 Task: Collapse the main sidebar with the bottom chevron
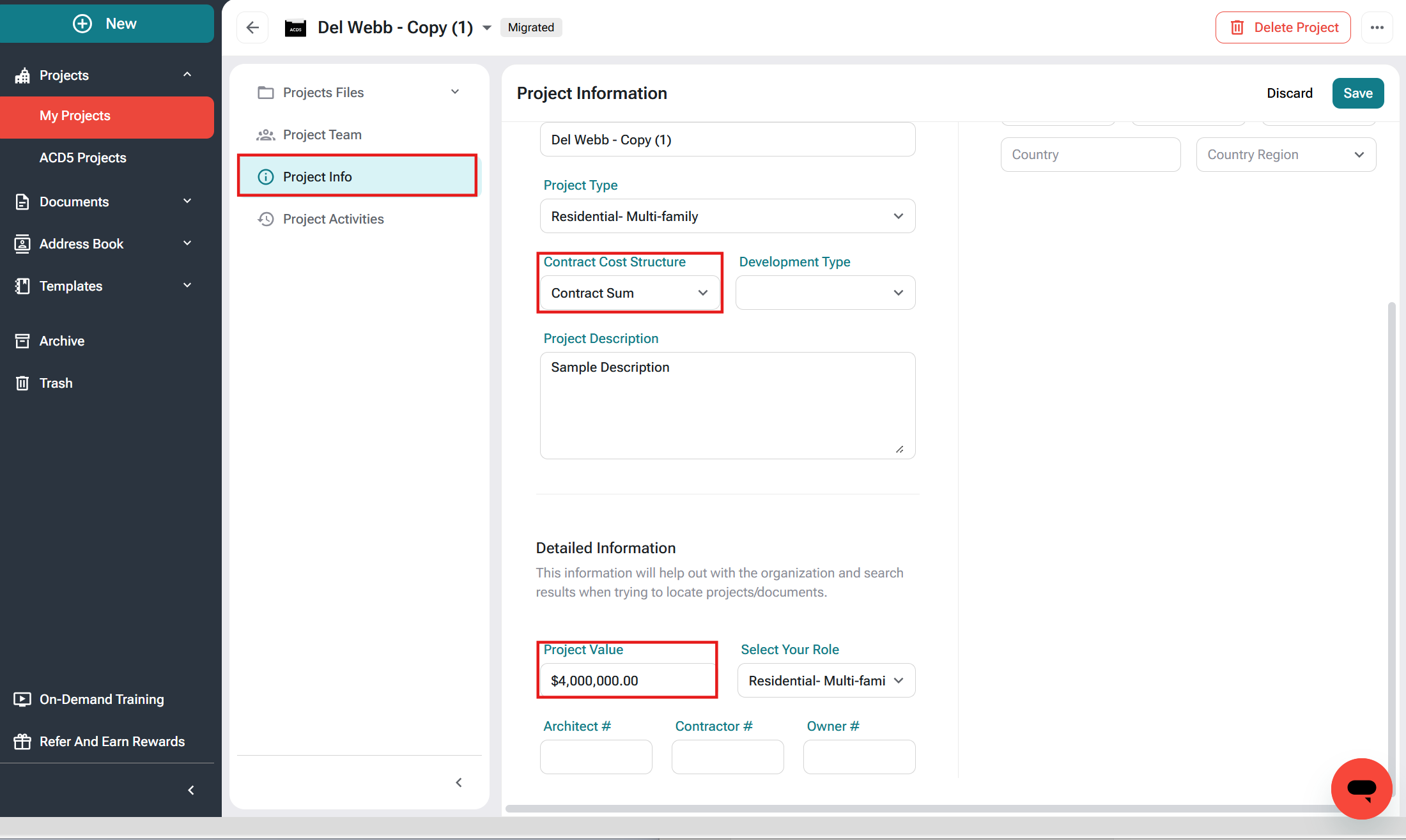pyautogui.click(x=191, y=790)
